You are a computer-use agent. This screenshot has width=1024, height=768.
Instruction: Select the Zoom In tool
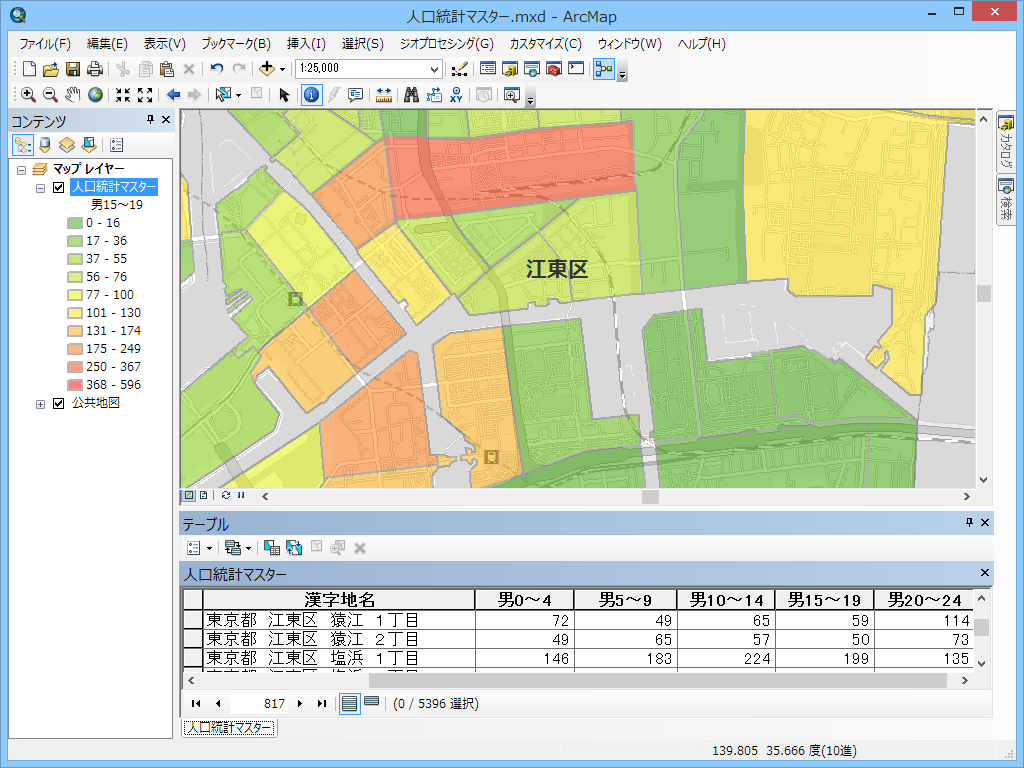coord(28,95)
